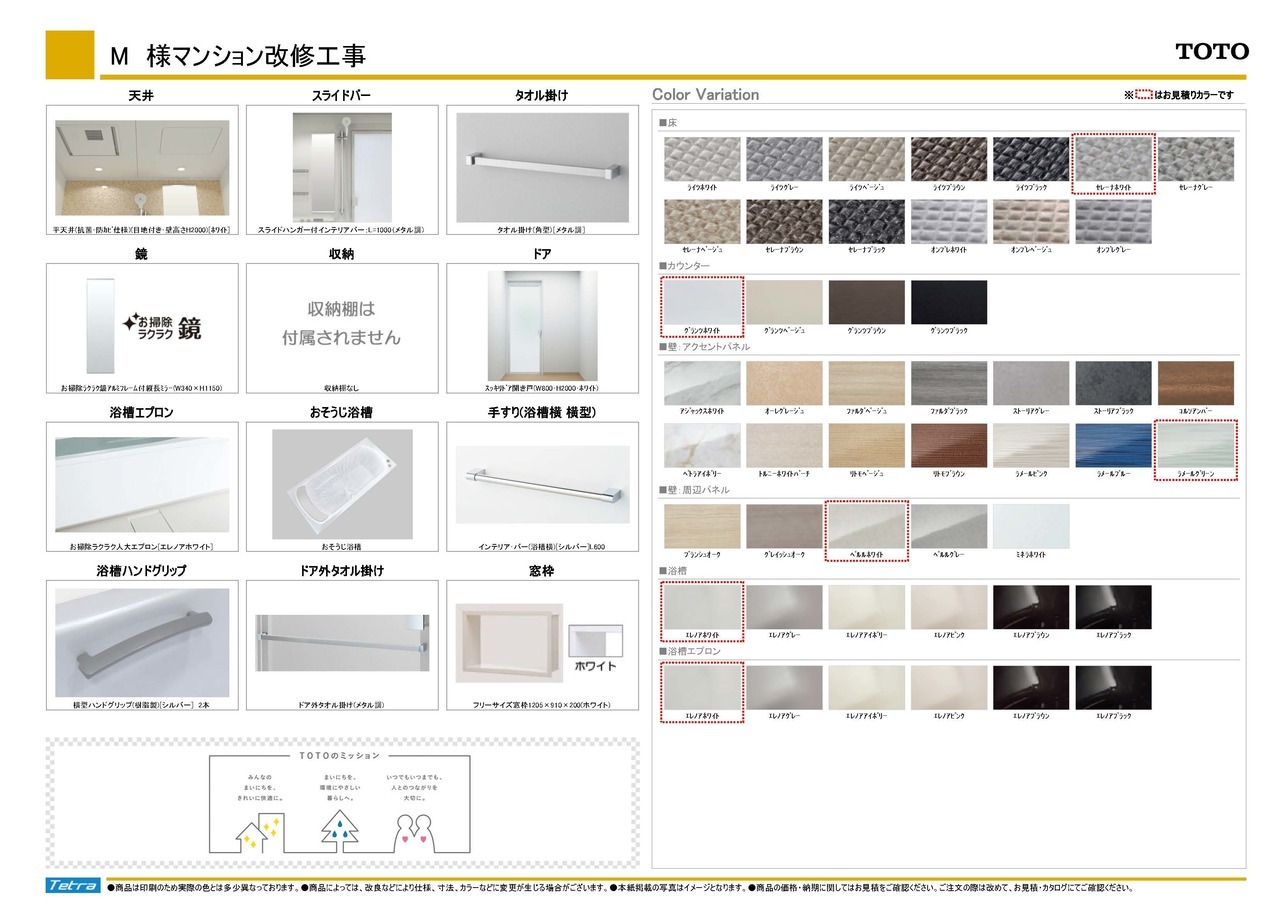Select the セレーナホワイト floor swatch
This screenshot has width=1280, height=905.
click(1113, 159)
